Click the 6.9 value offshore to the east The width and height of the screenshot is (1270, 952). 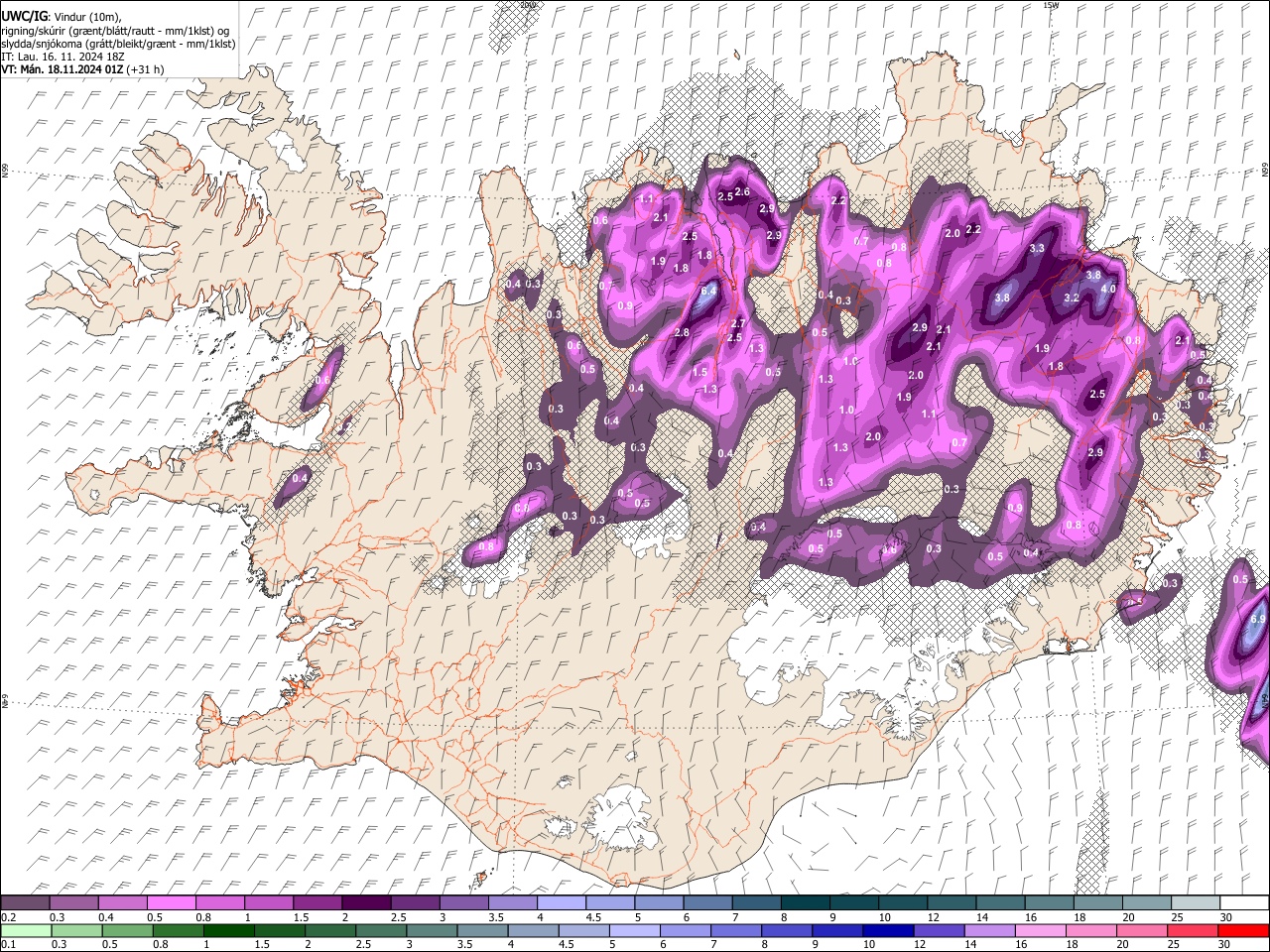pyautogui.click(x=1258, y=619)
